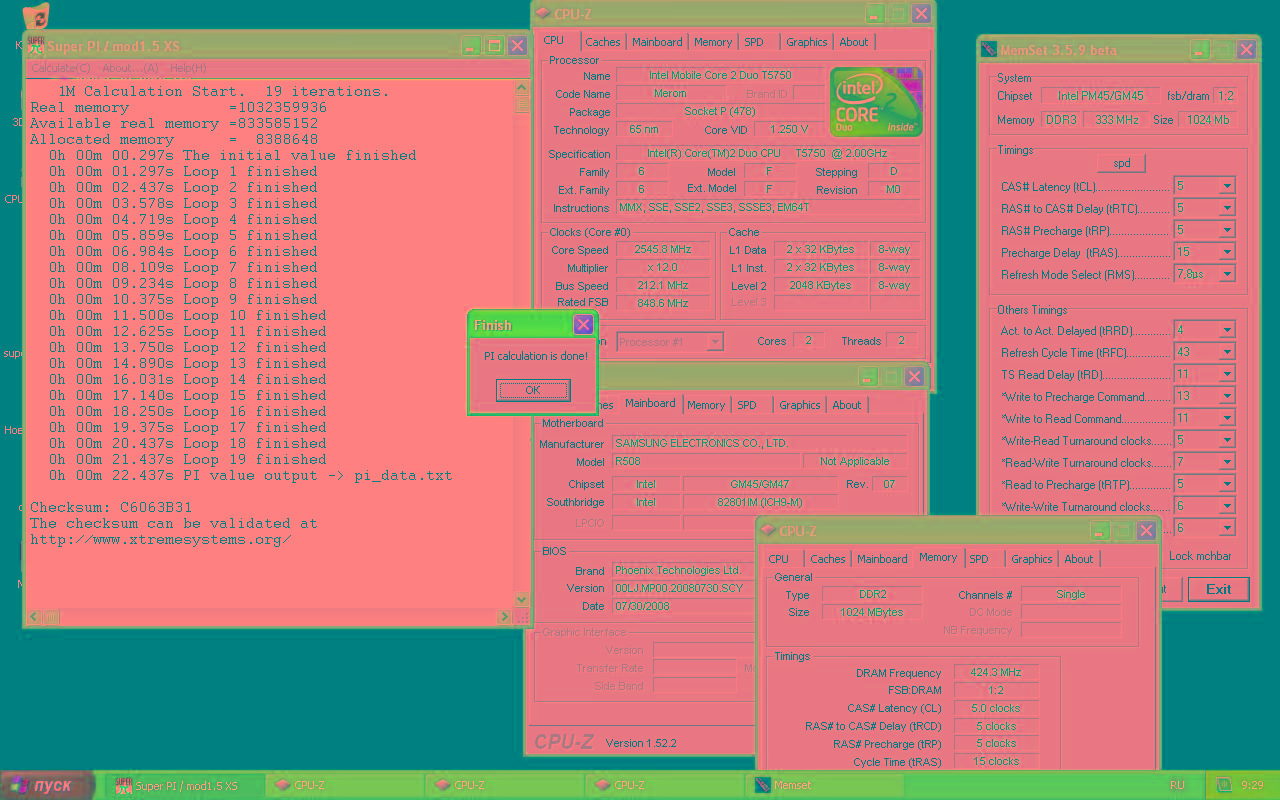Click the Intel Core 2 Duo logo
The height and width of the screenshot is (800, 1280).
[876, 101]
